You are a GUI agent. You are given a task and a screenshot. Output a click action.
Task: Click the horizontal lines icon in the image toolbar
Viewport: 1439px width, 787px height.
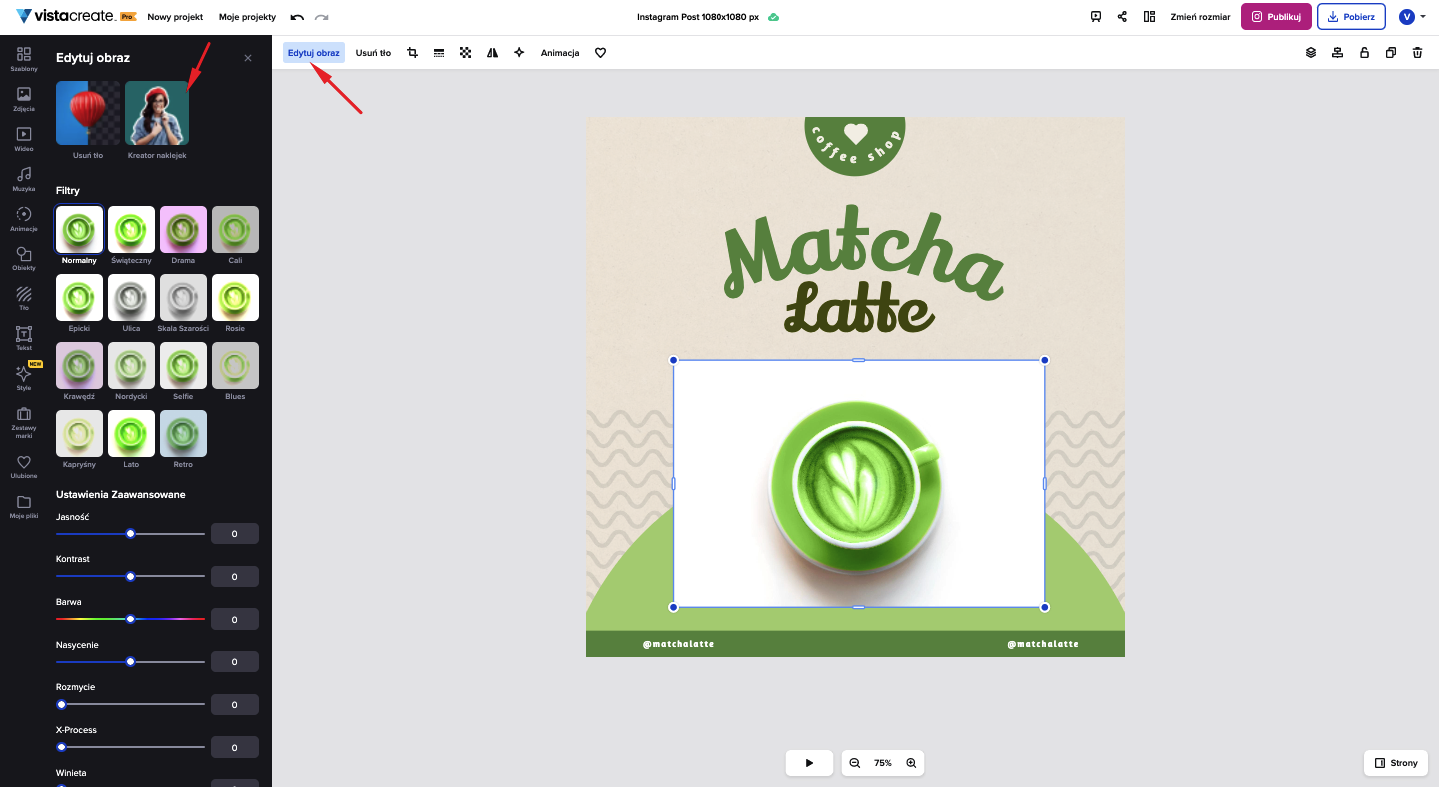(439, 53)
